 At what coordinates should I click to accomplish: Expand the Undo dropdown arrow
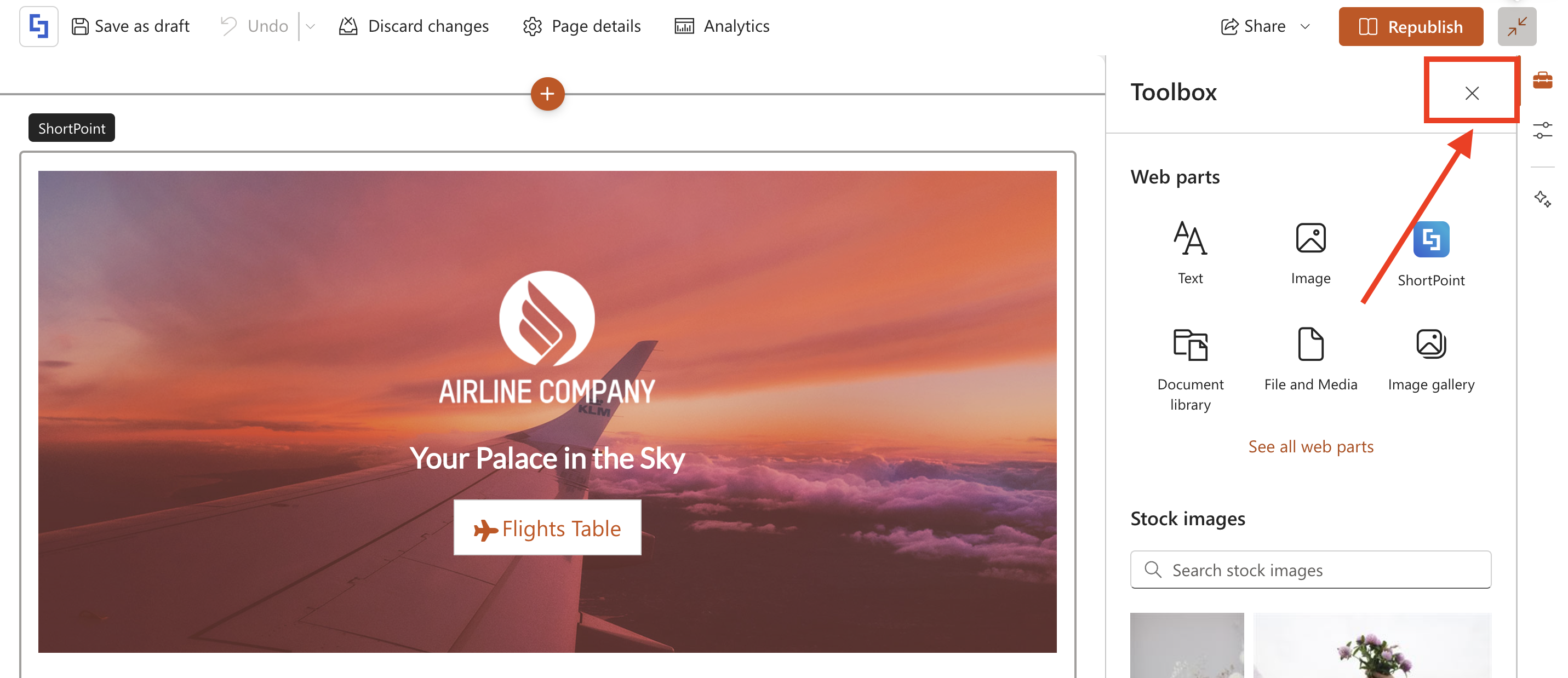point(311,27)
